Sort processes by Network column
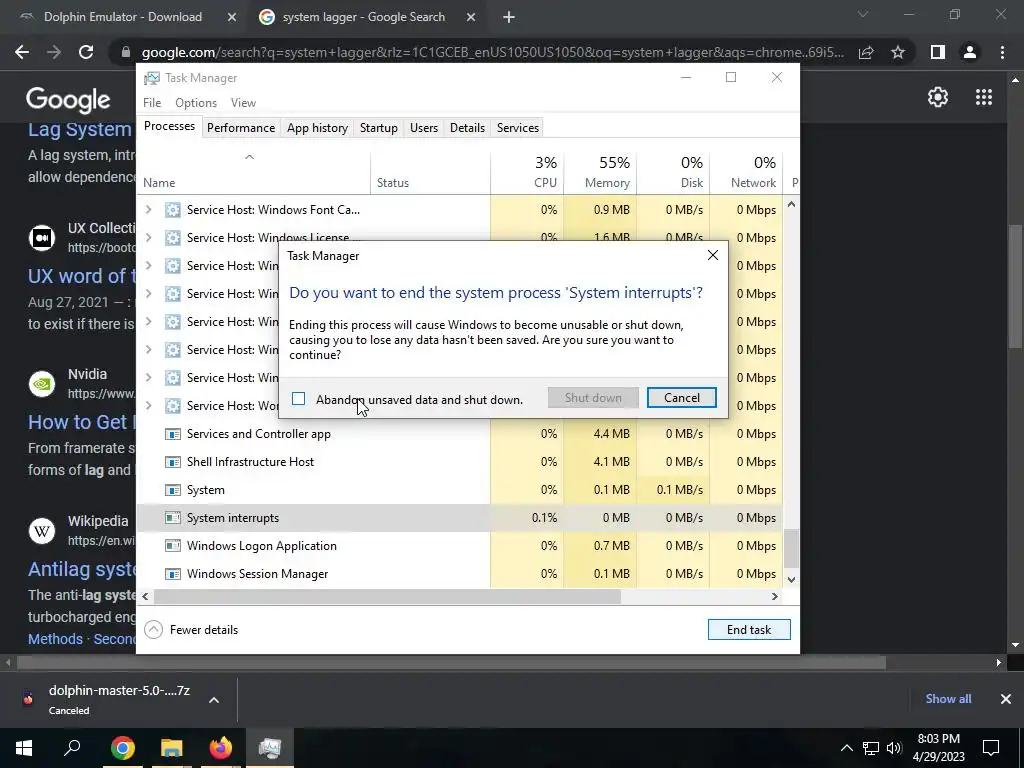This screenshot has height=768, width=1024. pos(746,172)
